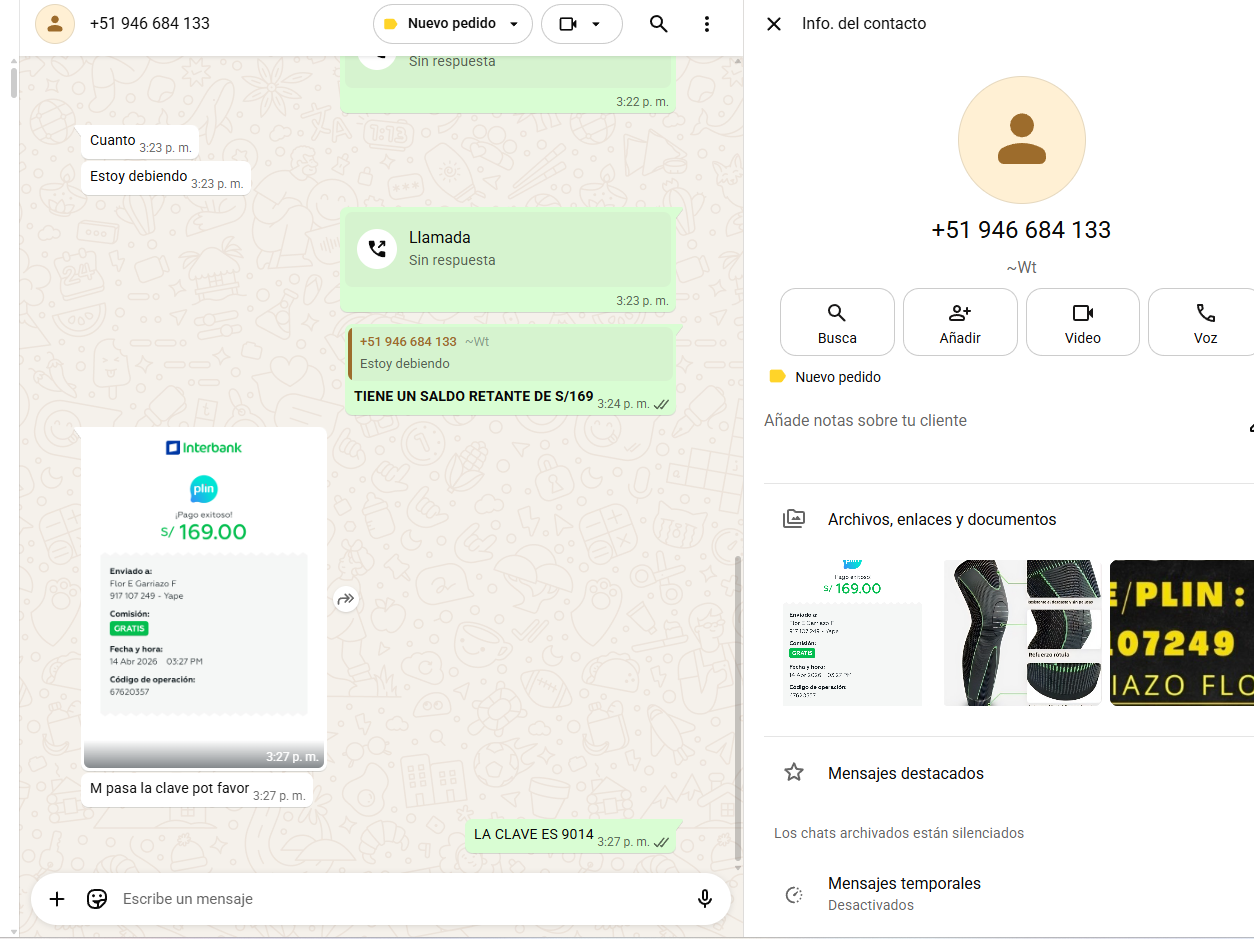The height and width of the screenshot is (939, 1254).
Task: Open the three-dot chat menu
Action: (707, 24)
